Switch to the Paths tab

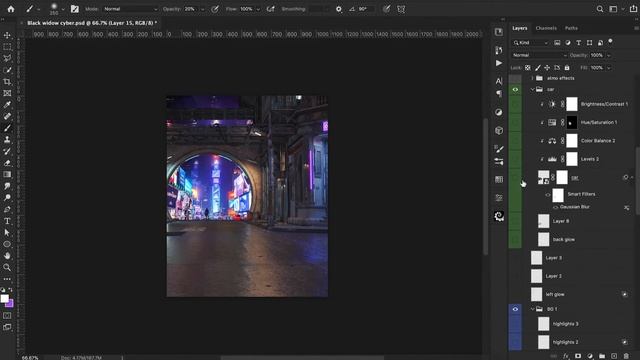coord(571,28)
